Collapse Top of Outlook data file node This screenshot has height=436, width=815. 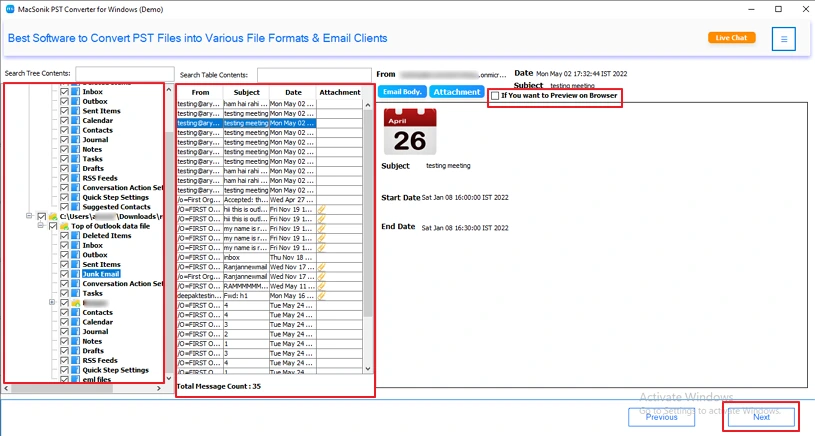click(41, 226)
